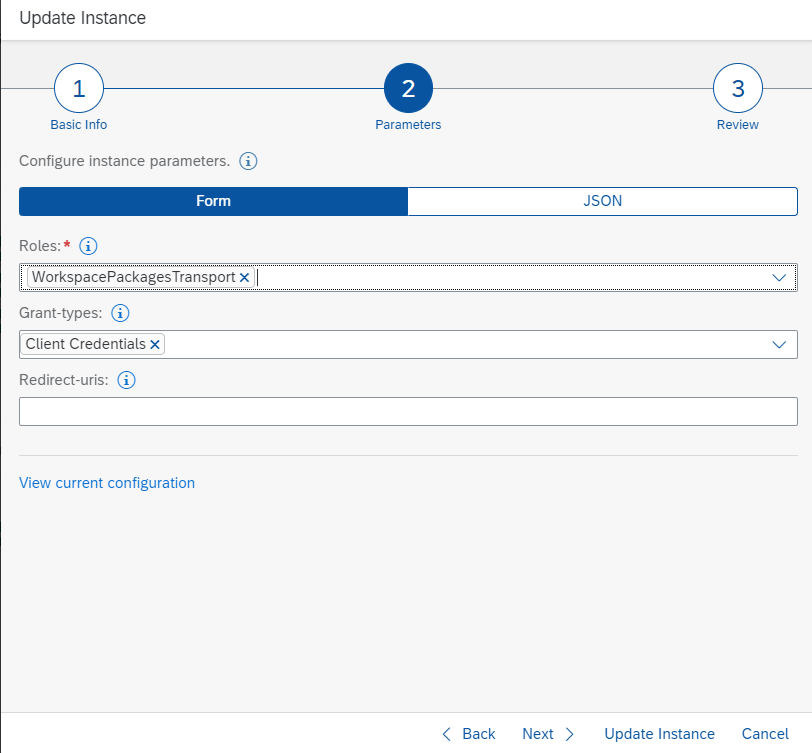Open the Grant-types dropdown list
Screen dimensions: 812x753
click(780, 344)
